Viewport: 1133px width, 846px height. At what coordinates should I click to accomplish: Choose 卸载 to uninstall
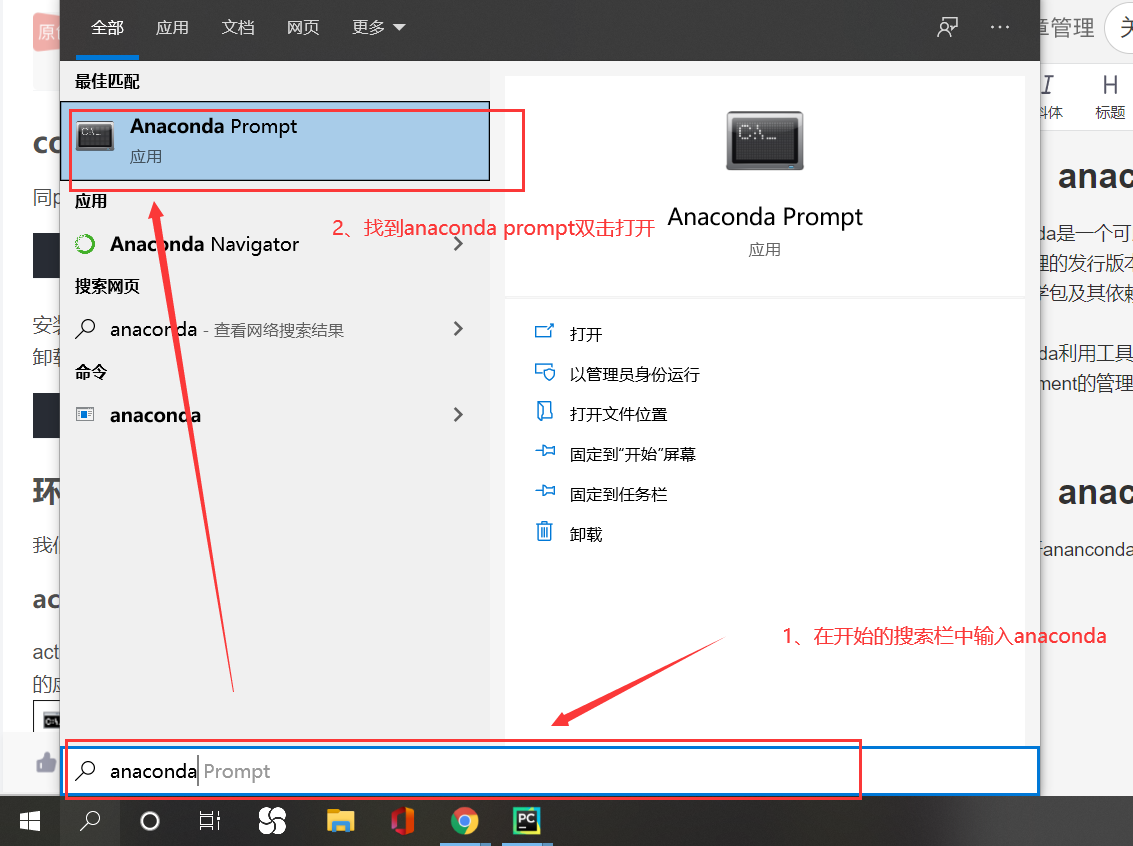(x=585, y=534)
